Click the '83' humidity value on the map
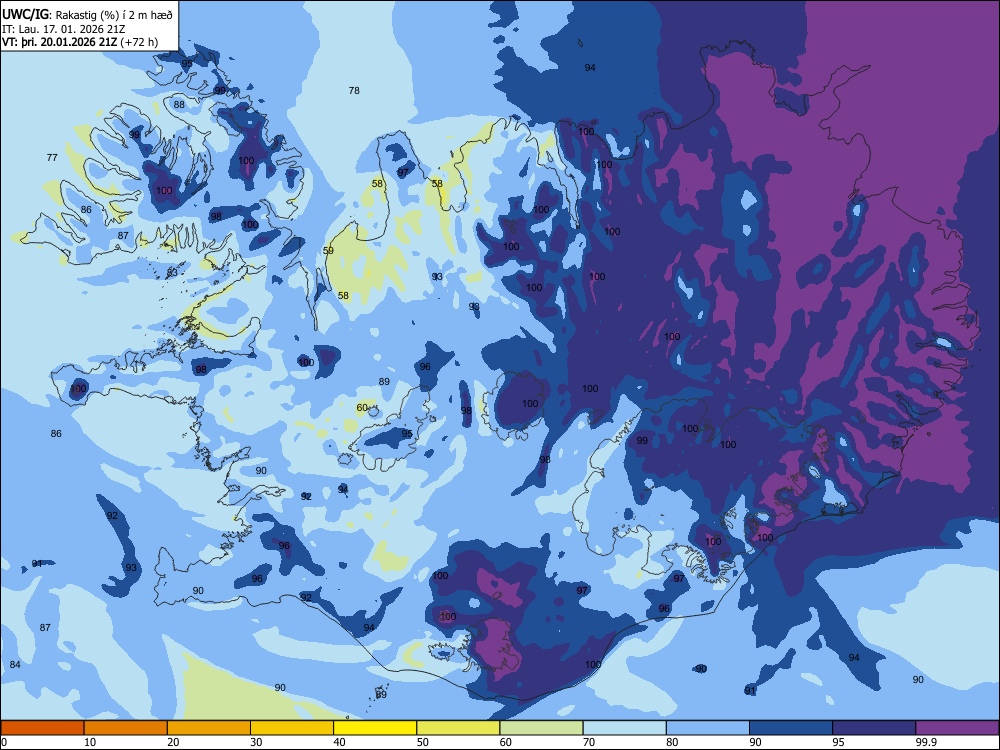 172,273
